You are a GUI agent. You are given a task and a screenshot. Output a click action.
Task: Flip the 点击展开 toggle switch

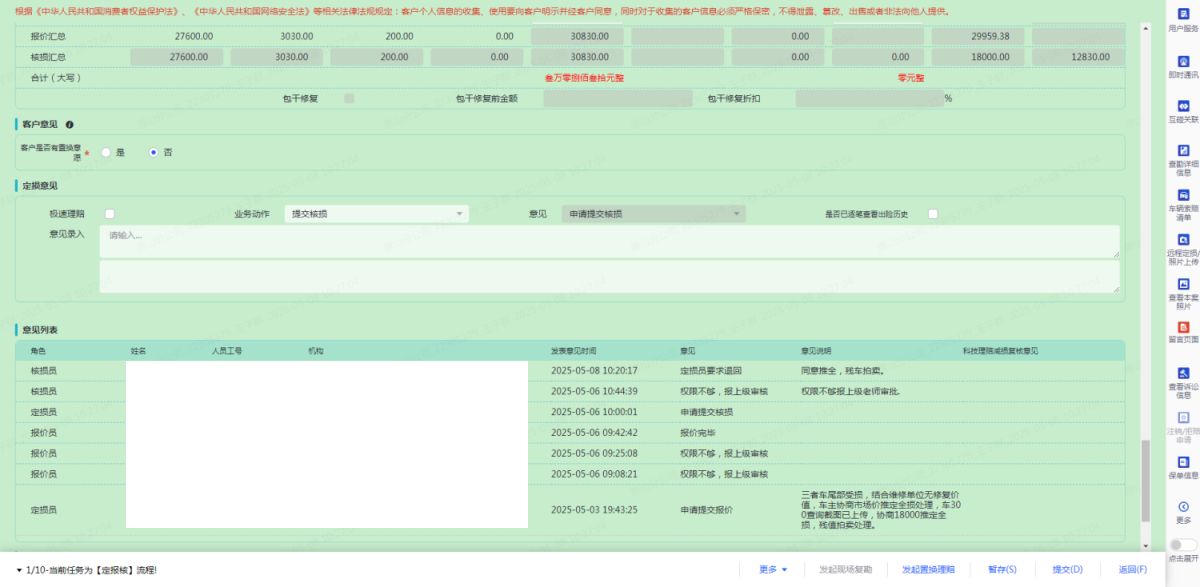[1183, 545]
